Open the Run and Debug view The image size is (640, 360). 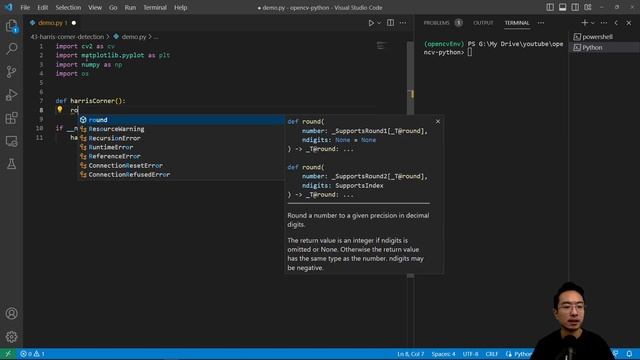point(11,95)
